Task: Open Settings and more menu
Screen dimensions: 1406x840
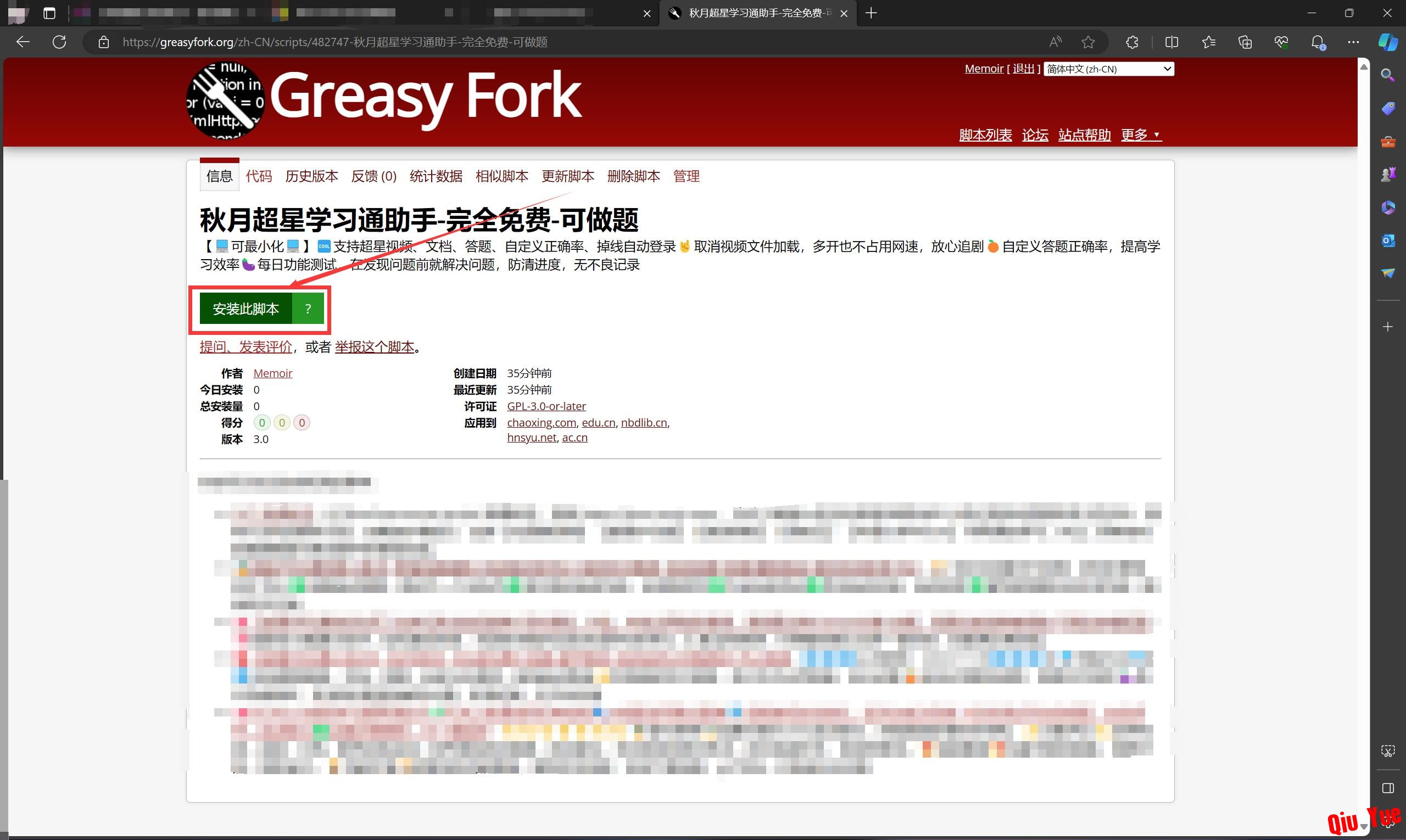Action: click(x=1353, y=42)
